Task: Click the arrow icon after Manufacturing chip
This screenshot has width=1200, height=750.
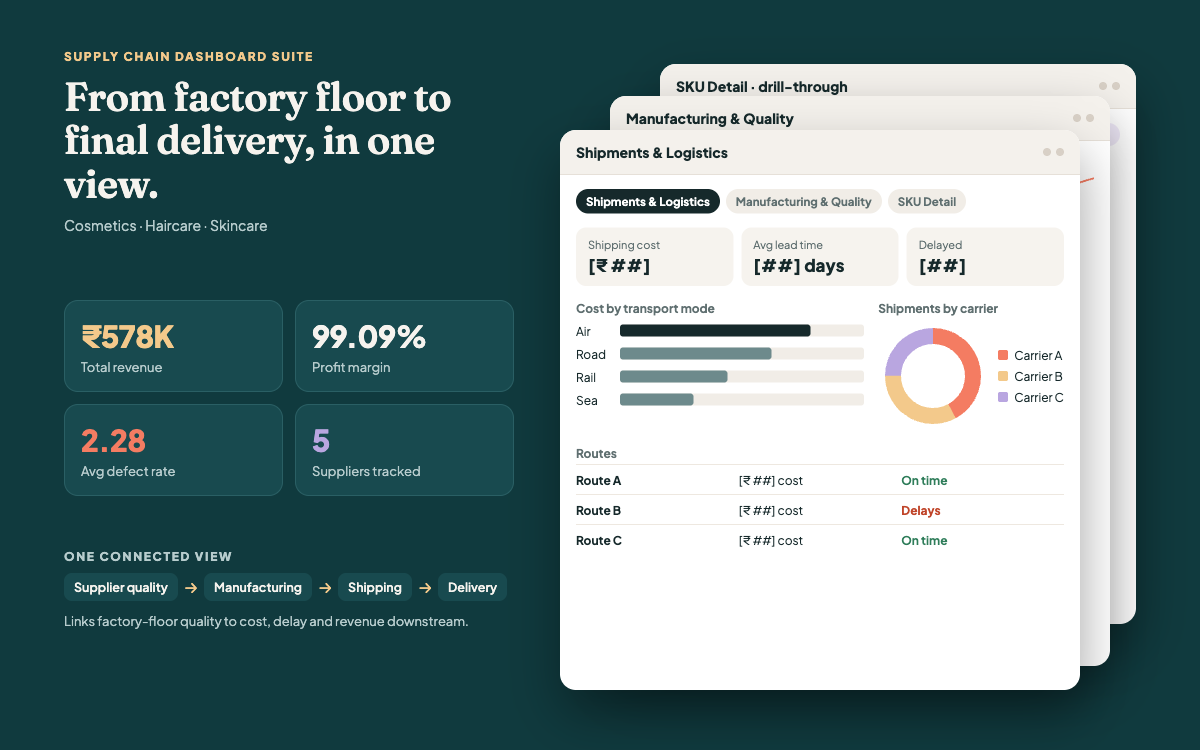Action: [325, 588]
